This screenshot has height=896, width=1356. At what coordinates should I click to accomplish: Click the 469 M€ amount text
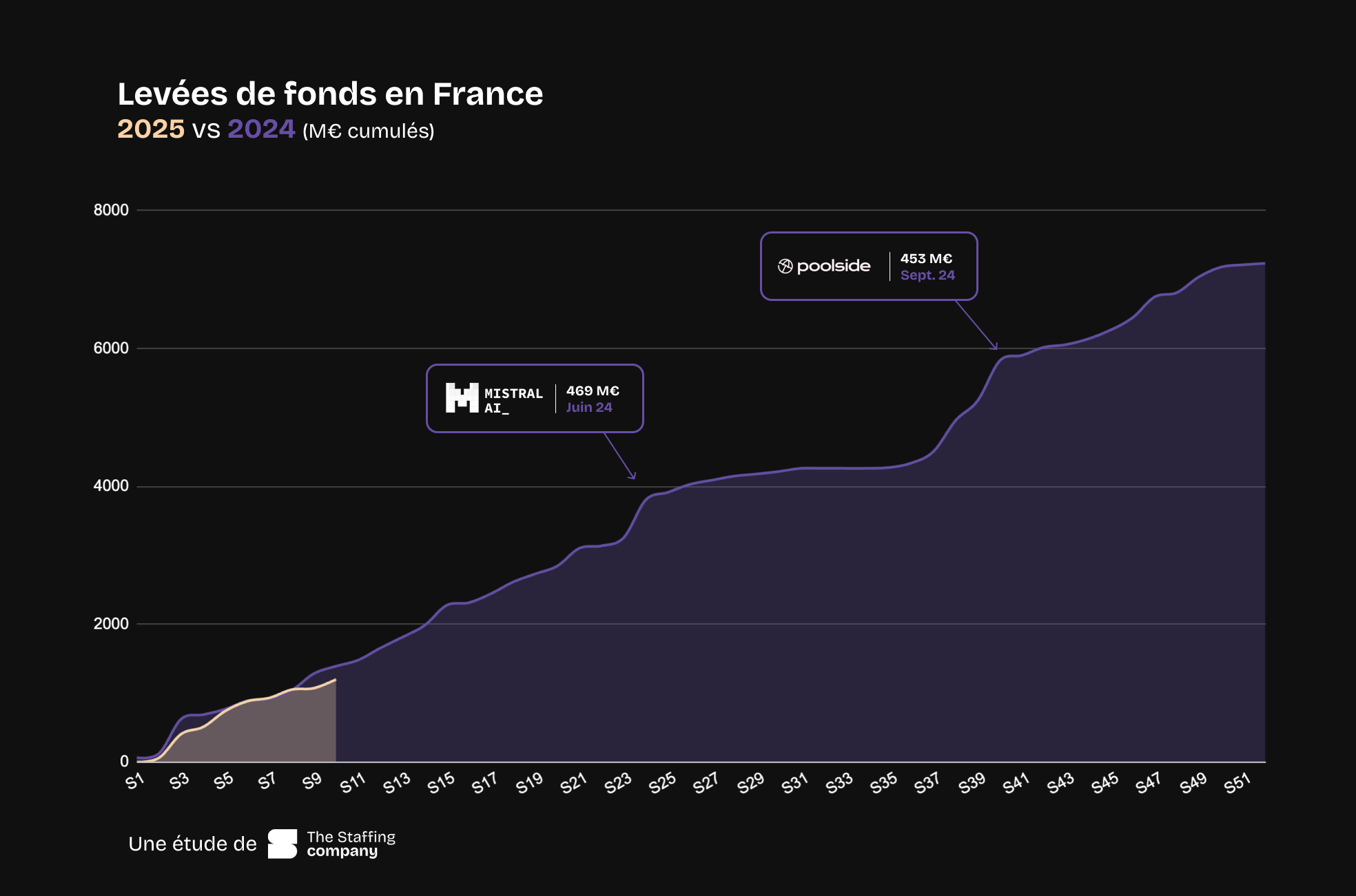click(x=593, y=390)
